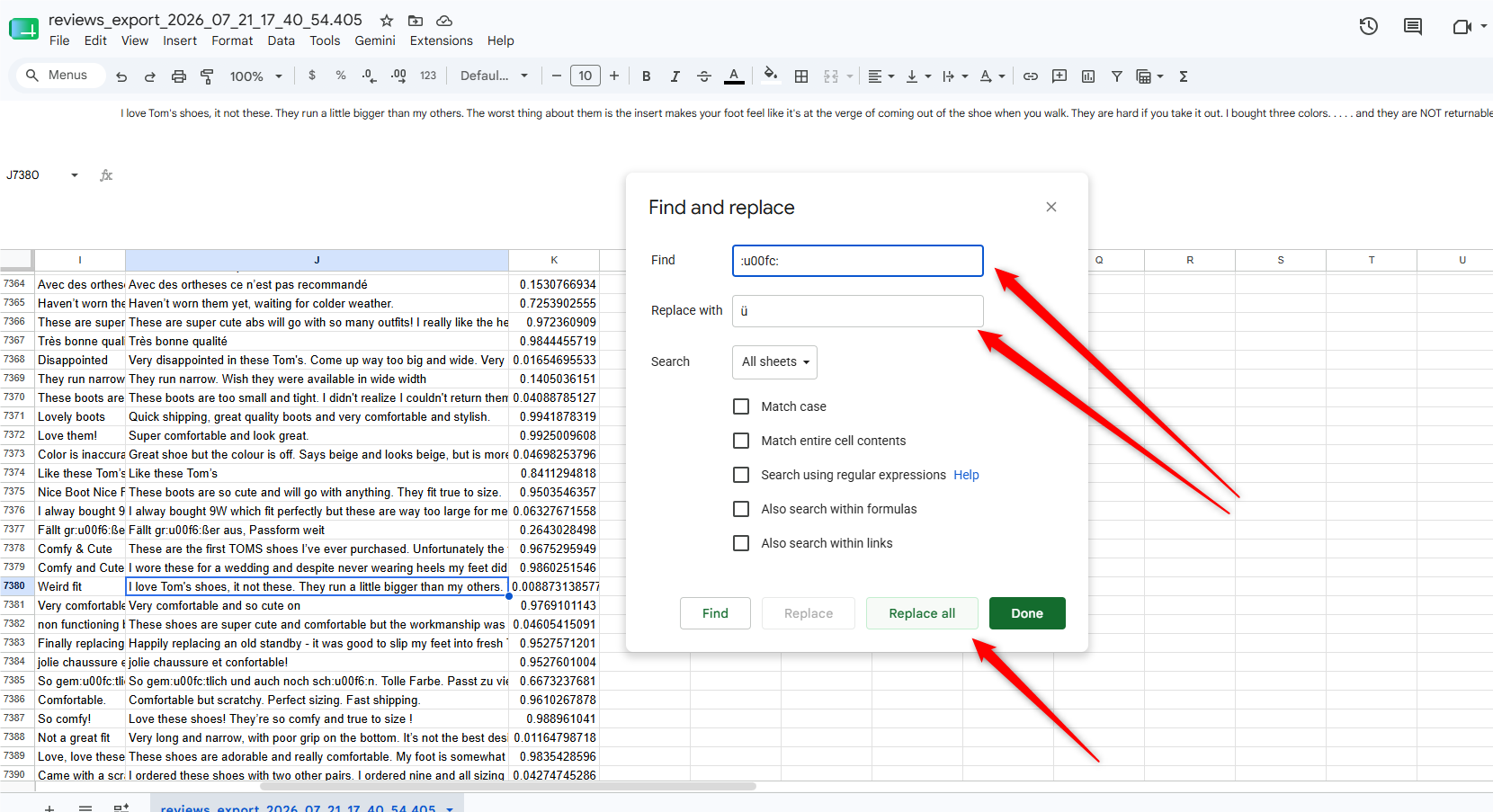This screenshot has width=1493, height=812.
Task: Apply strikethrough formatting
Action: [704, 76]
